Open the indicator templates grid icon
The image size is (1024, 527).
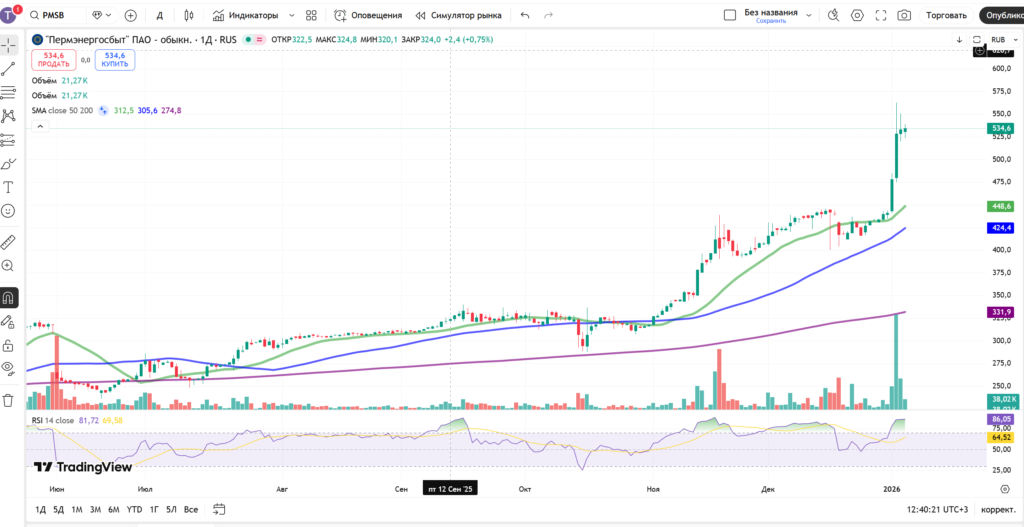tap(312, 15)
